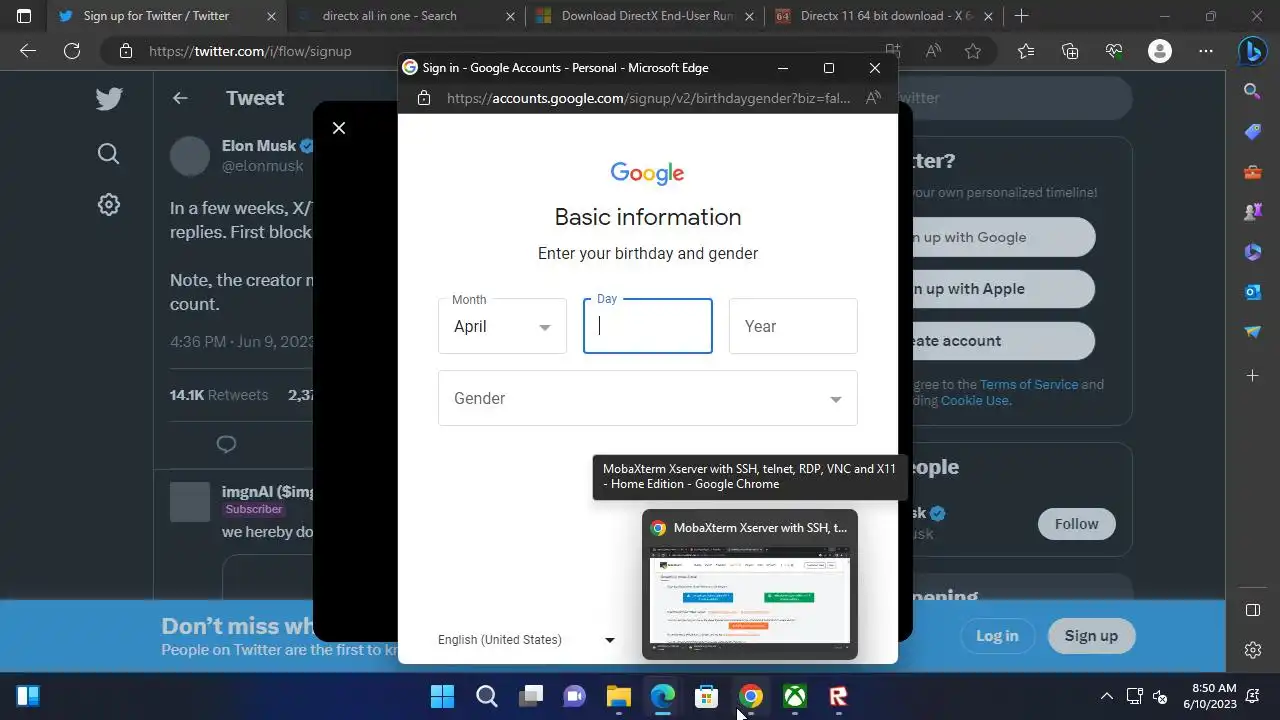Open Edge Settings and more menu

click(x=1206, y=51)
